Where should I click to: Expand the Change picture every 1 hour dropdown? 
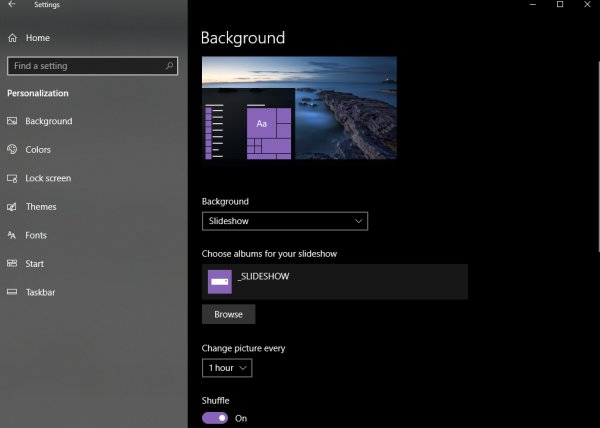pos(227,368)
